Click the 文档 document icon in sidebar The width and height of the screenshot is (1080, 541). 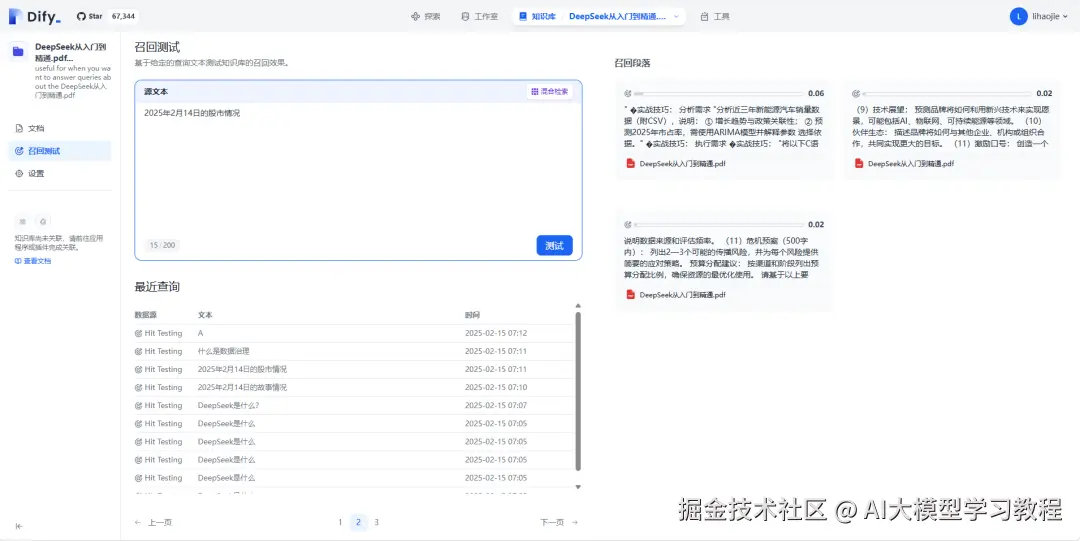coord(19,128)
